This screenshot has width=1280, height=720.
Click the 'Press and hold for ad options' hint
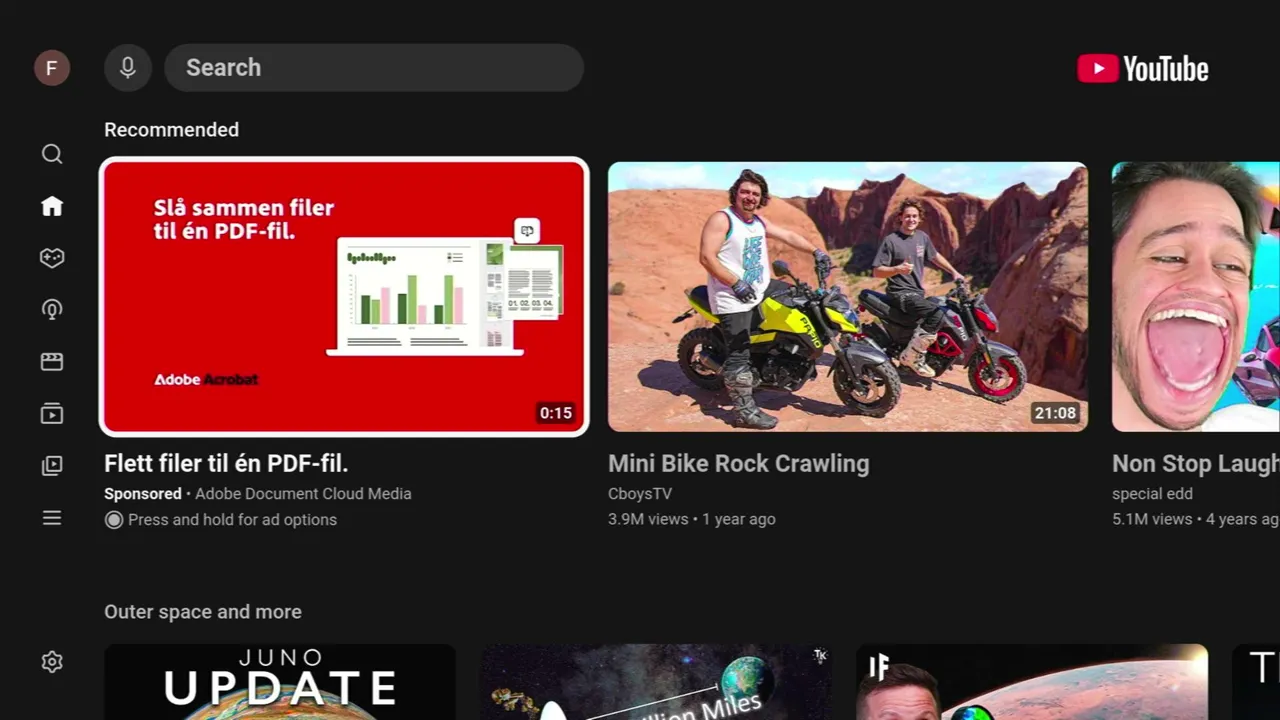pyautogui.click(x=221, y=520)
